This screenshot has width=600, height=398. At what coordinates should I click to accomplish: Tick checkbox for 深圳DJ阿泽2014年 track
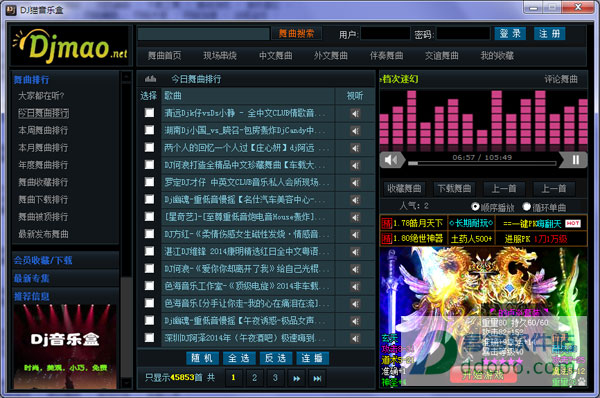click(149, 338)
